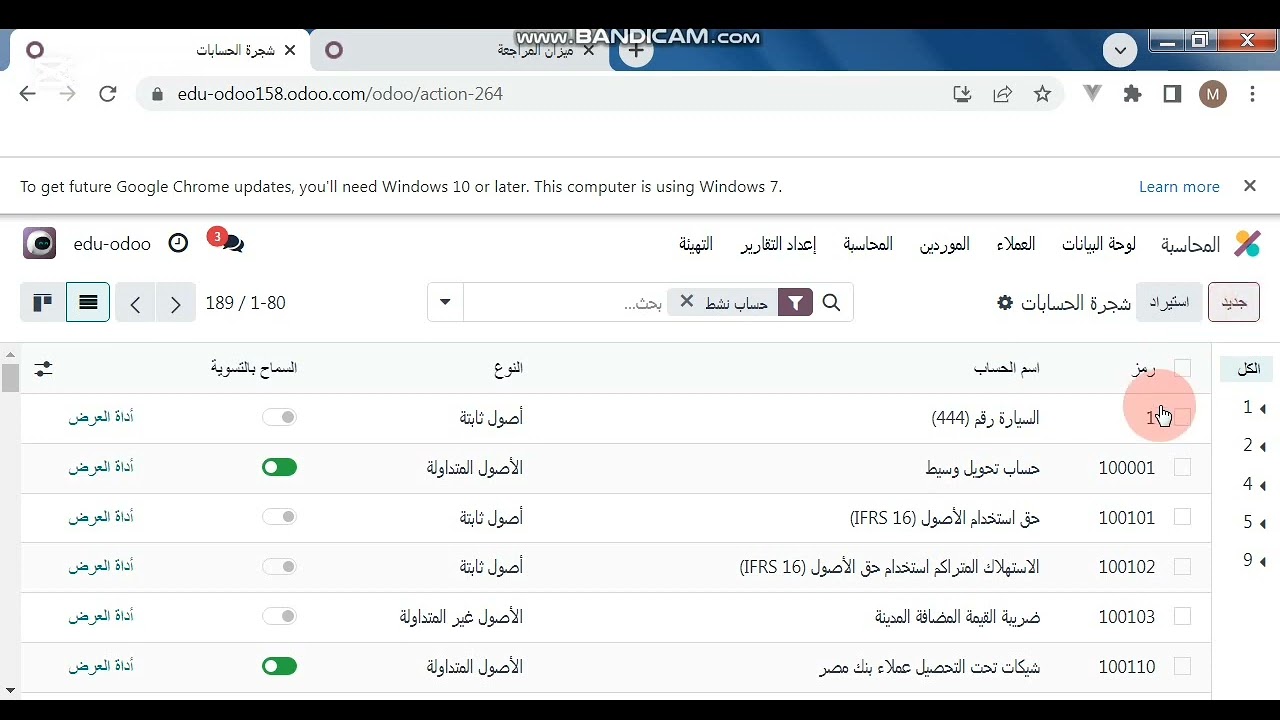Sort by the النوع column header

[508, 368]
